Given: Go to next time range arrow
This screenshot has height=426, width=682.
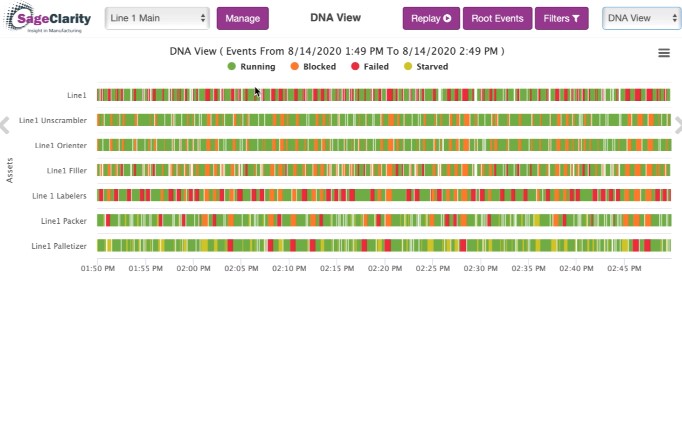Looking at the screenshot, I should point(678,125).
